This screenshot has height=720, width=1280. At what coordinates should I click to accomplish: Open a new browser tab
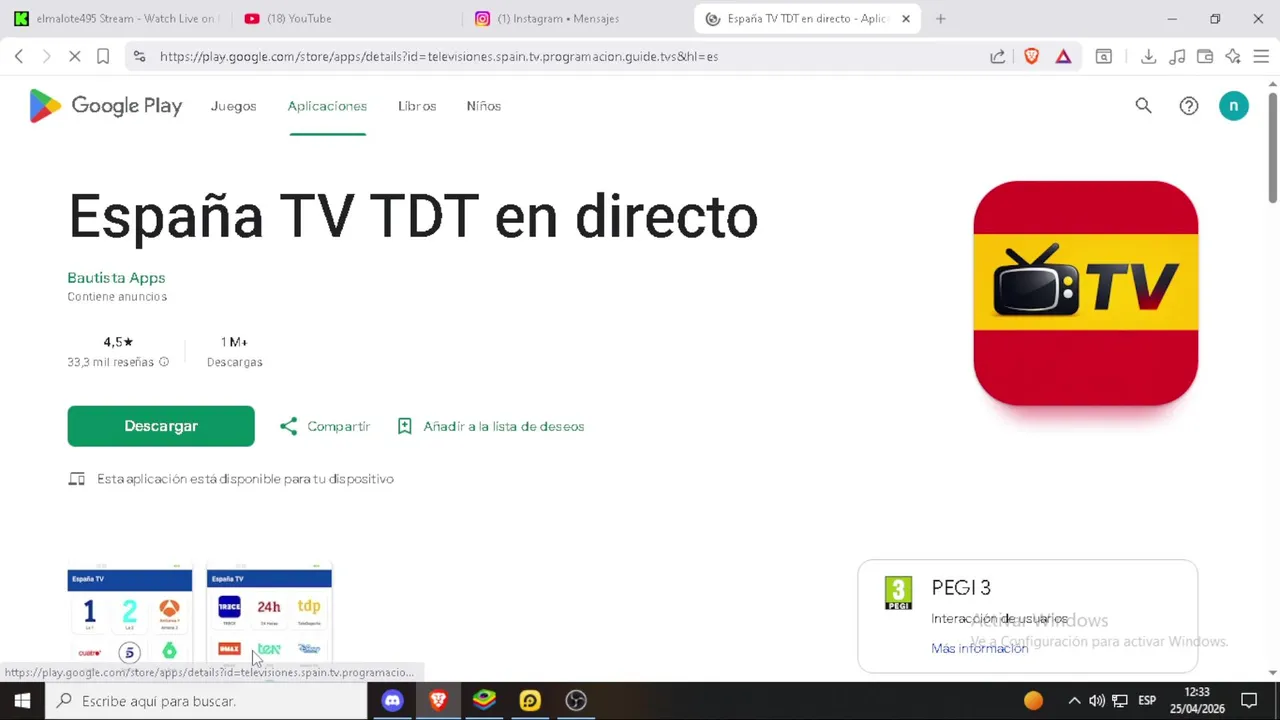[940, 18]
